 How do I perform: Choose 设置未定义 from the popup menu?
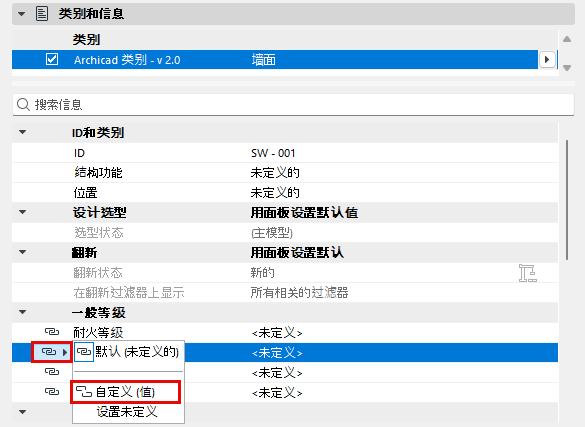(127, 412)
